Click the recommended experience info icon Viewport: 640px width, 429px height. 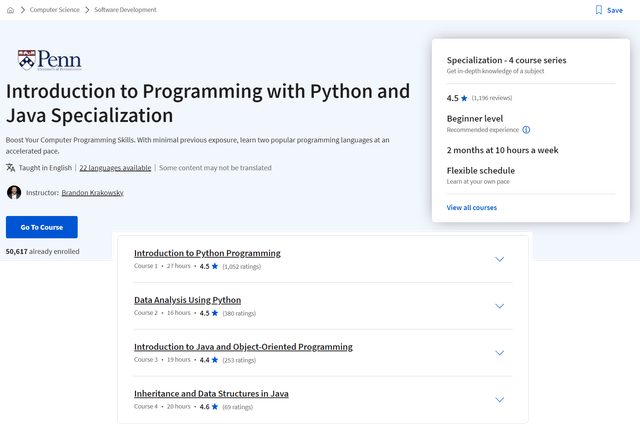tap(526, 130)
